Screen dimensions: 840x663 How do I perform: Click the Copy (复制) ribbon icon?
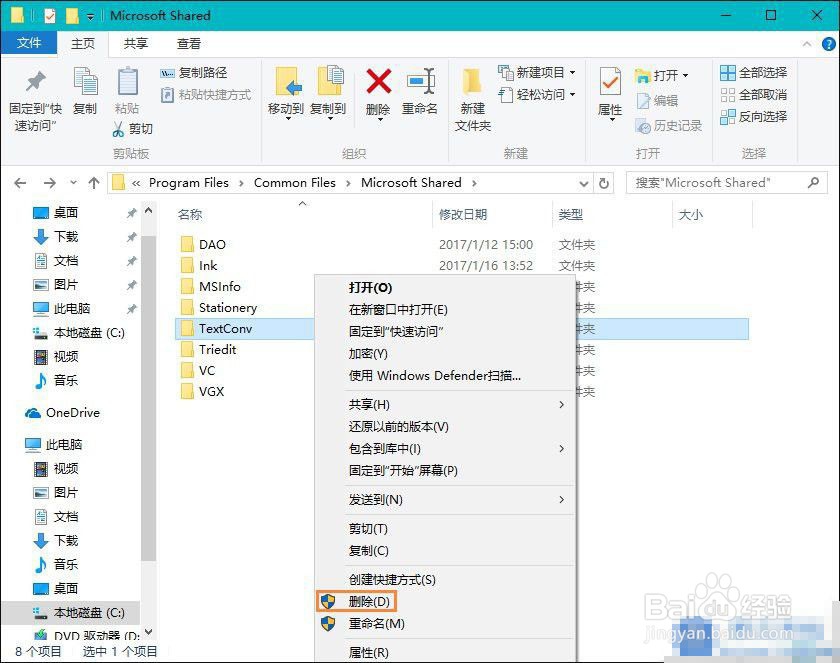point(85,81)
